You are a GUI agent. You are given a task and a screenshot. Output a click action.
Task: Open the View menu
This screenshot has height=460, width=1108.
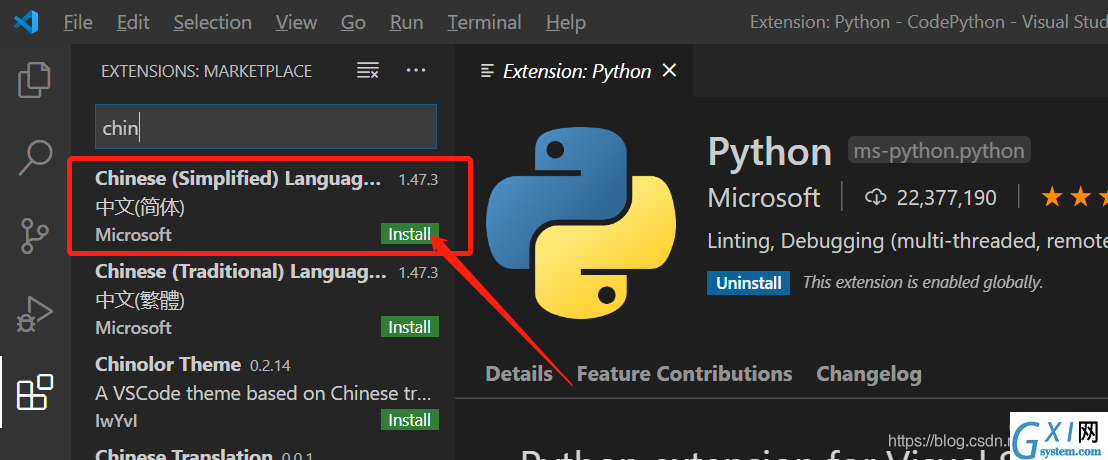point(296,23)
